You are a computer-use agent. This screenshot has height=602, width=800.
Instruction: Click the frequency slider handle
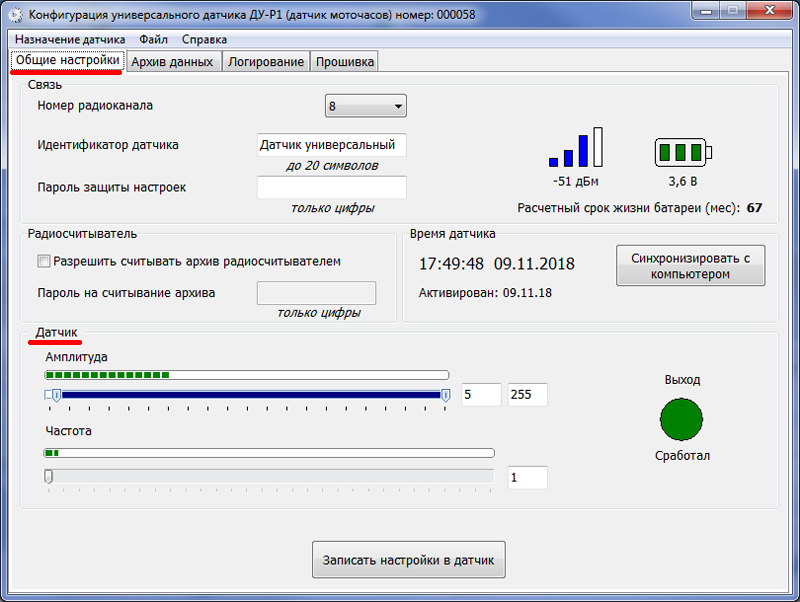(x=48, y=476)
